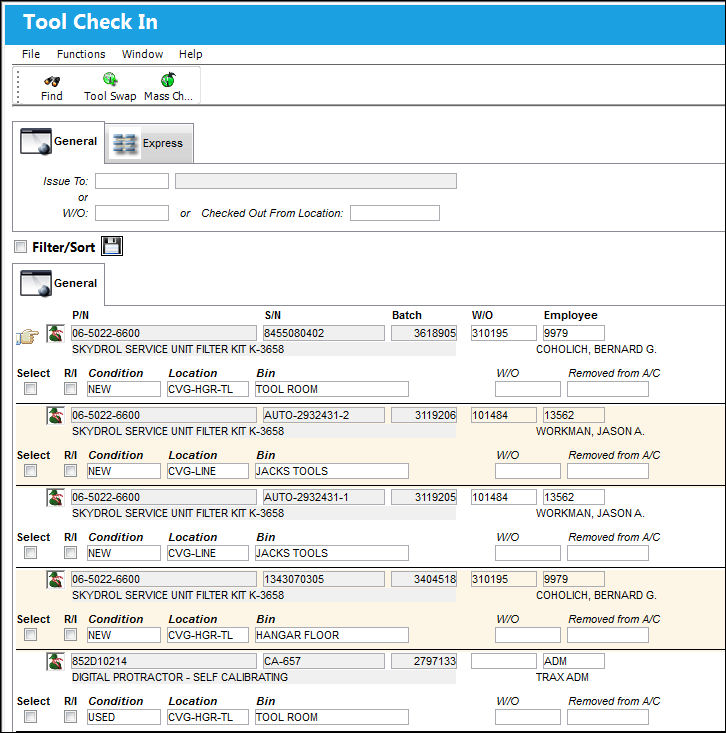
Task: Click the tool icon beside S/N AUTO-2932431-2
Action: tap(55, 416)
